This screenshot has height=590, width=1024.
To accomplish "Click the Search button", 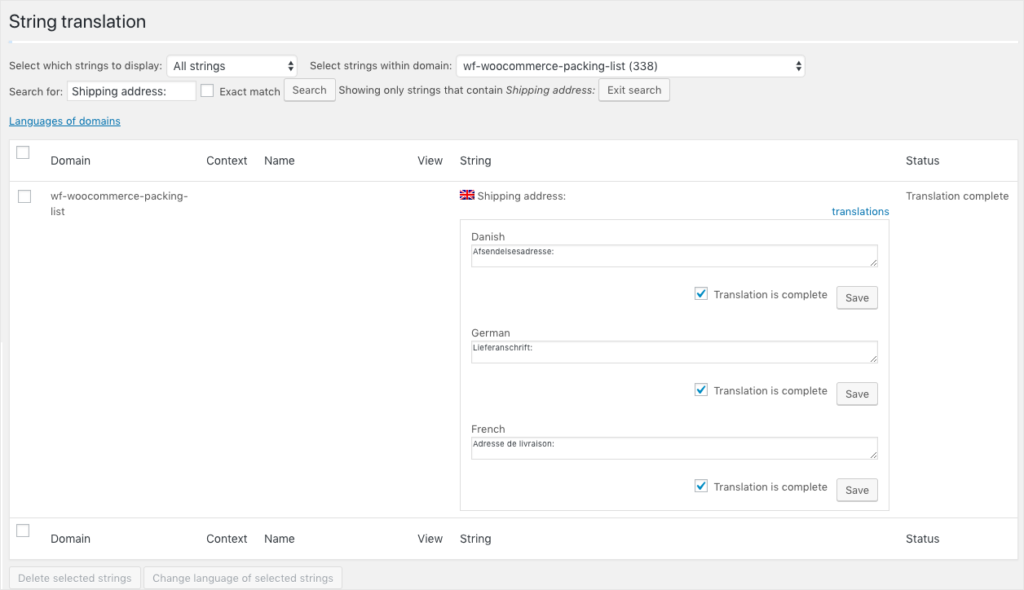I will [x=309, y=90].
